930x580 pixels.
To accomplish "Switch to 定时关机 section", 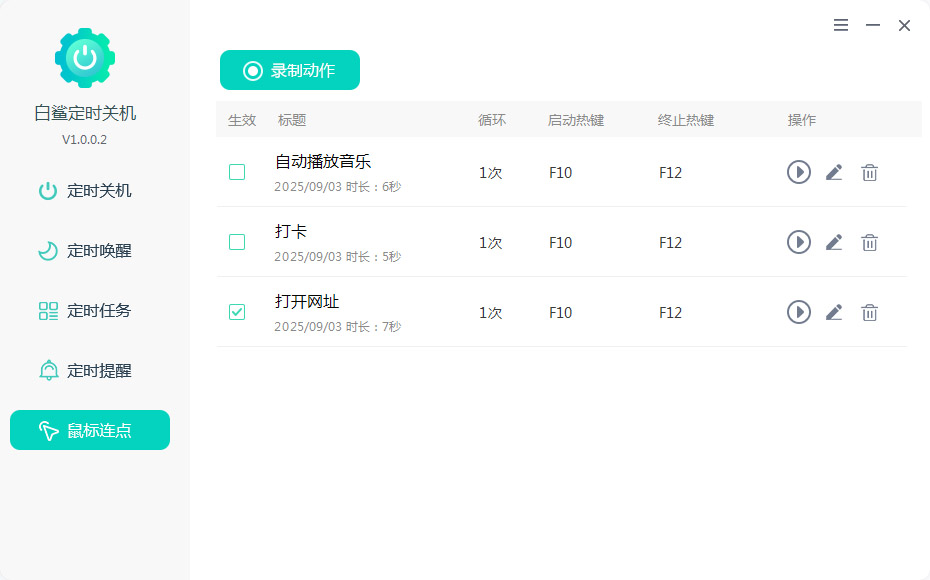I will [89, 191].
